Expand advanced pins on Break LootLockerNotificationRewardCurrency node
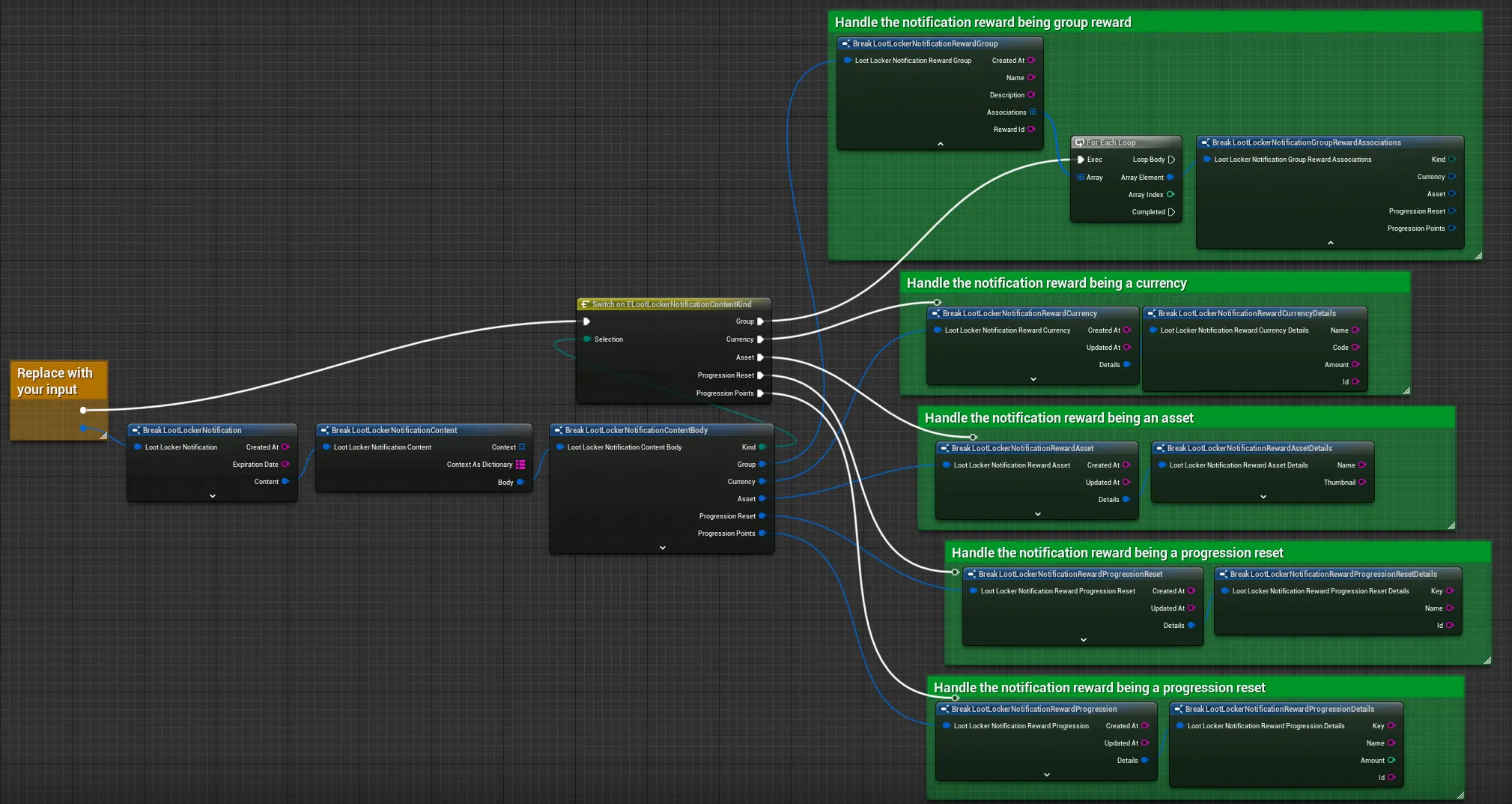The image size is (1512, 804). point(1033,379)
